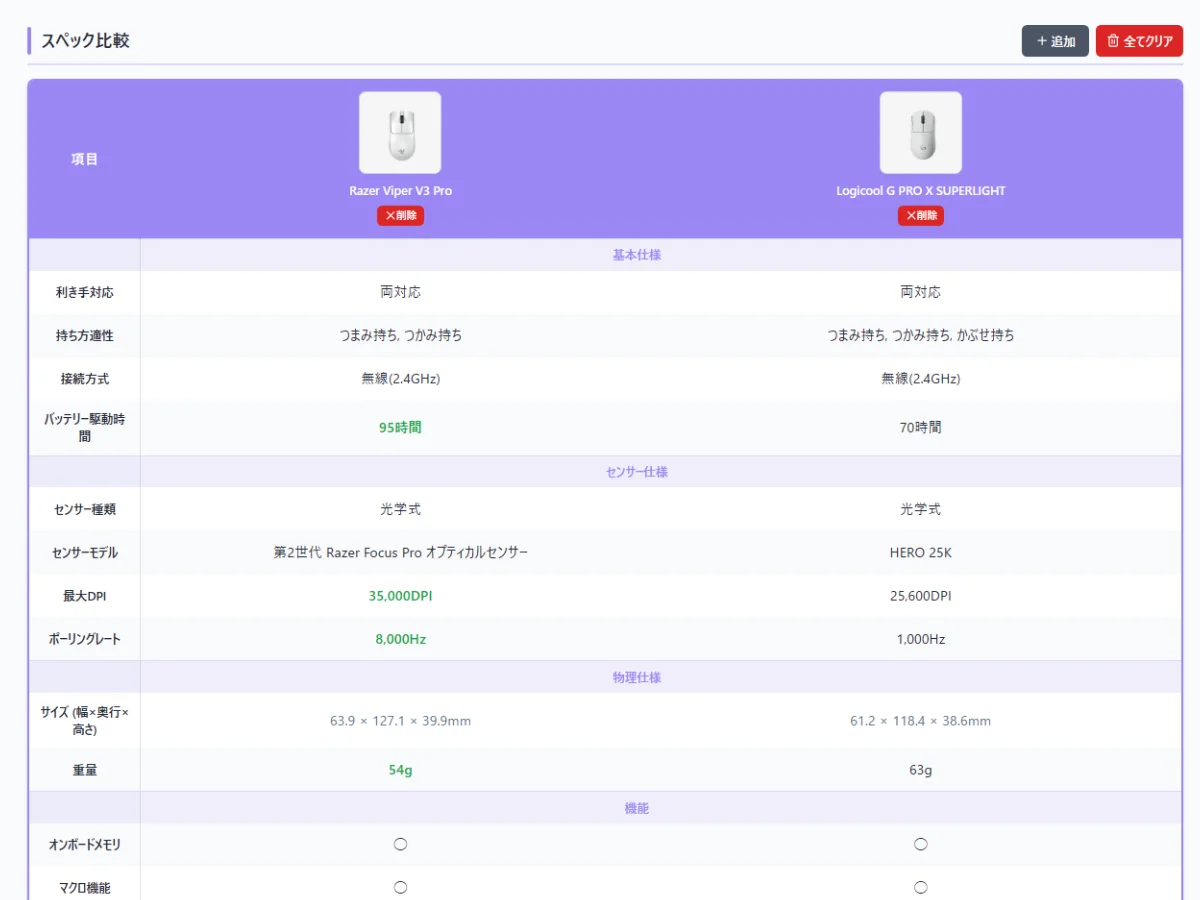The image size is (1200, 900).
Task: Remove Logicool G PRO X SUPERLIGHT via 削除
Action: point(920,215)
